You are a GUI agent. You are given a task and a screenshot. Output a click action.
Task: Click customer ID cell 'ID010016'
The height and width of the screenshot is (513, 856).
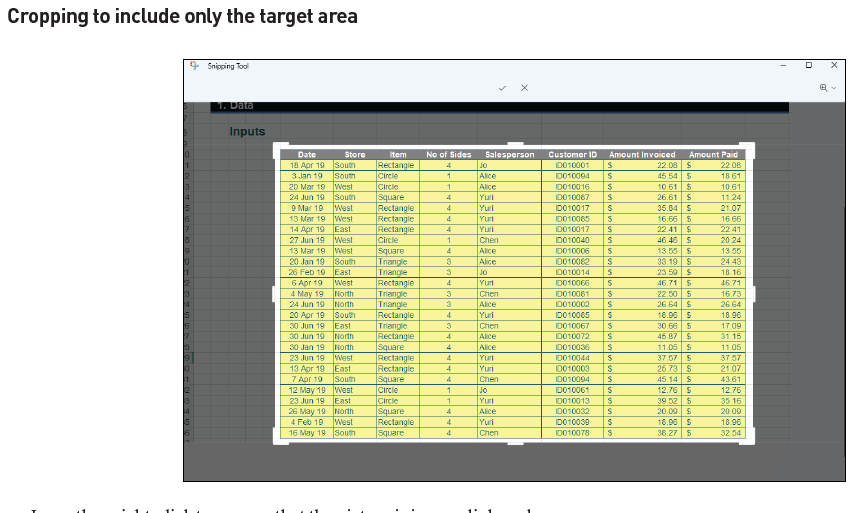click(572, 187)
